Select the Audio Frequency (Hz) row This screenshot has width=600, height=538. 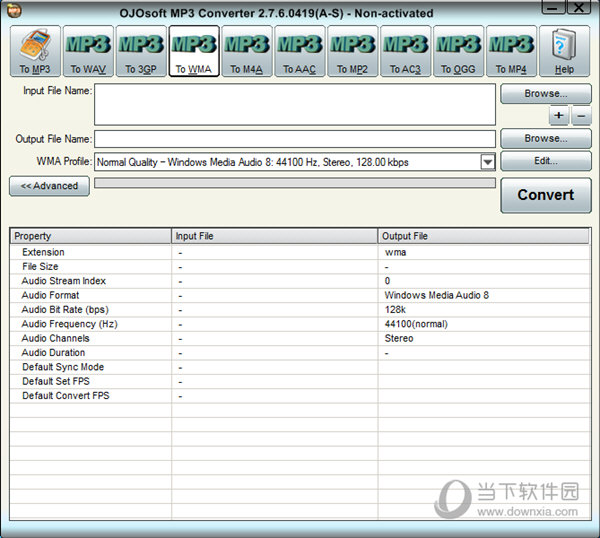(x=300, y=324)
